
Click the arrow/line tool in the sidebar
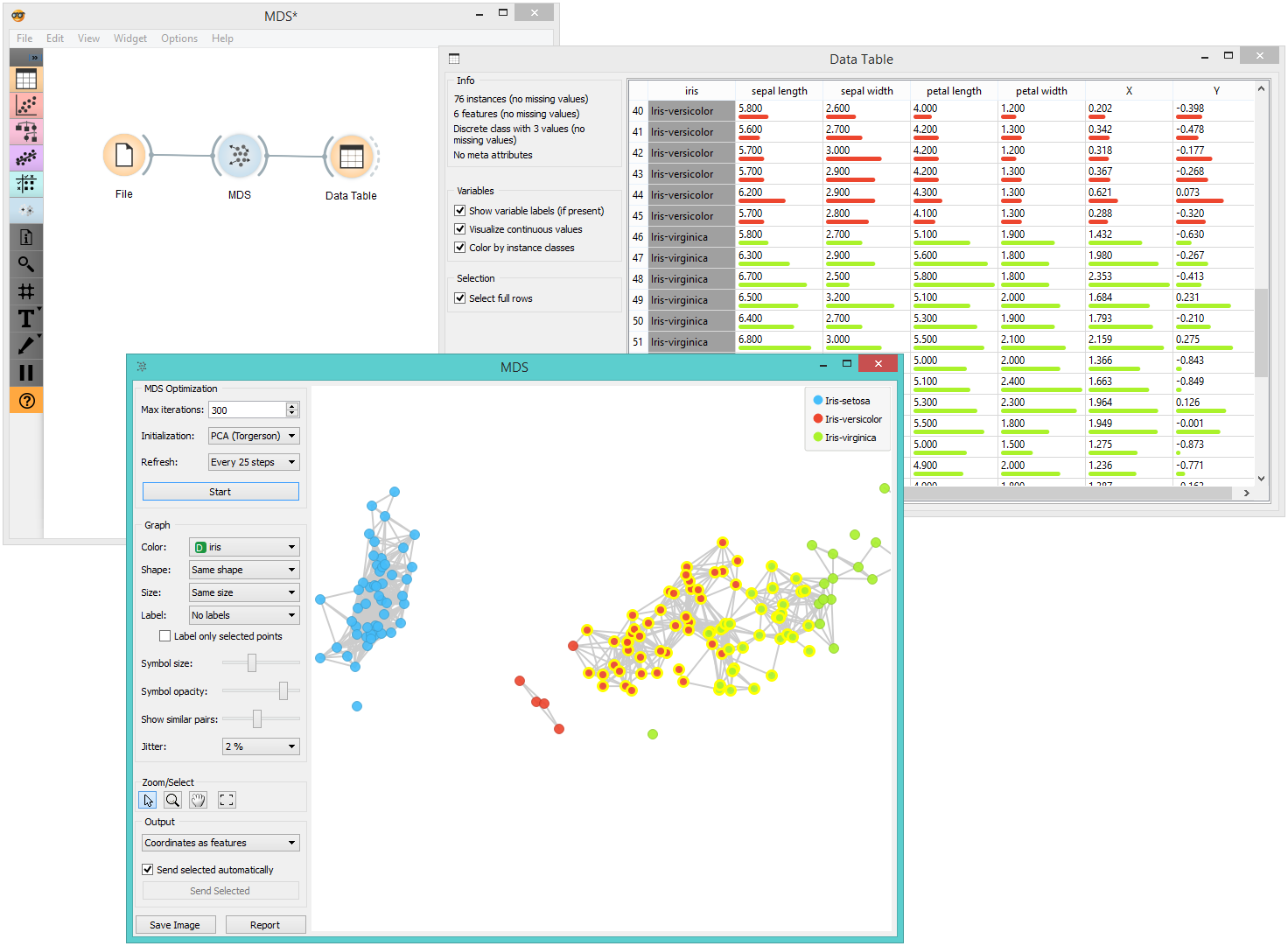[26, 347]
